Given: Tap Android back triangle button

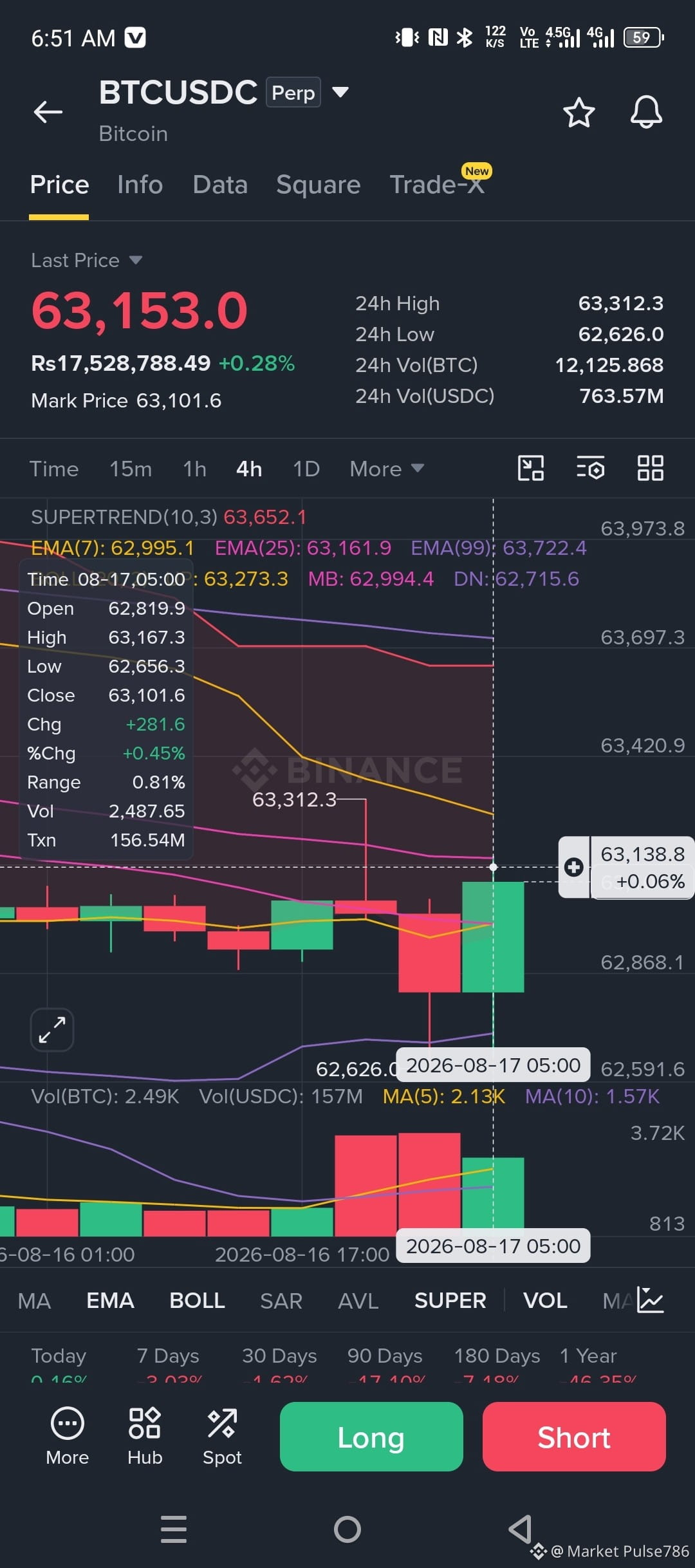Looking at the screenshot, I should [x=520, y=1529].
